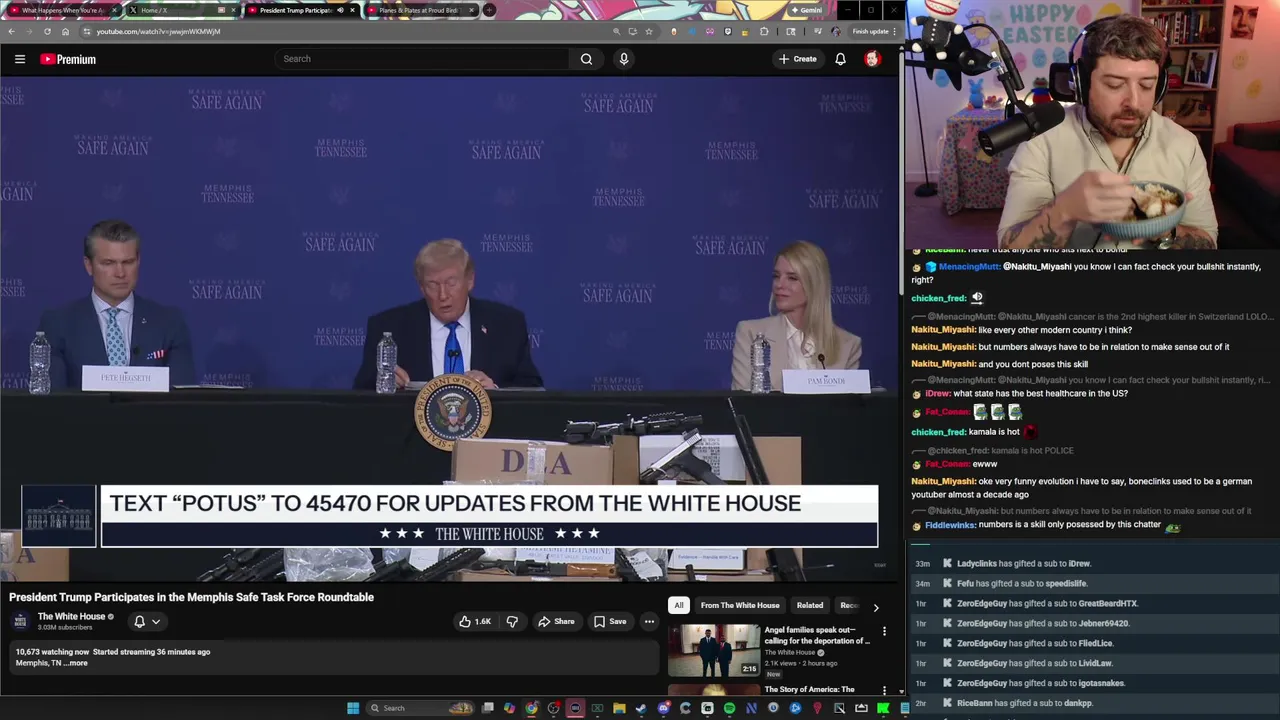Screen dimensions: 1280x720
Task: Click the YouTube search magnifier button
Action: [586, 59]
